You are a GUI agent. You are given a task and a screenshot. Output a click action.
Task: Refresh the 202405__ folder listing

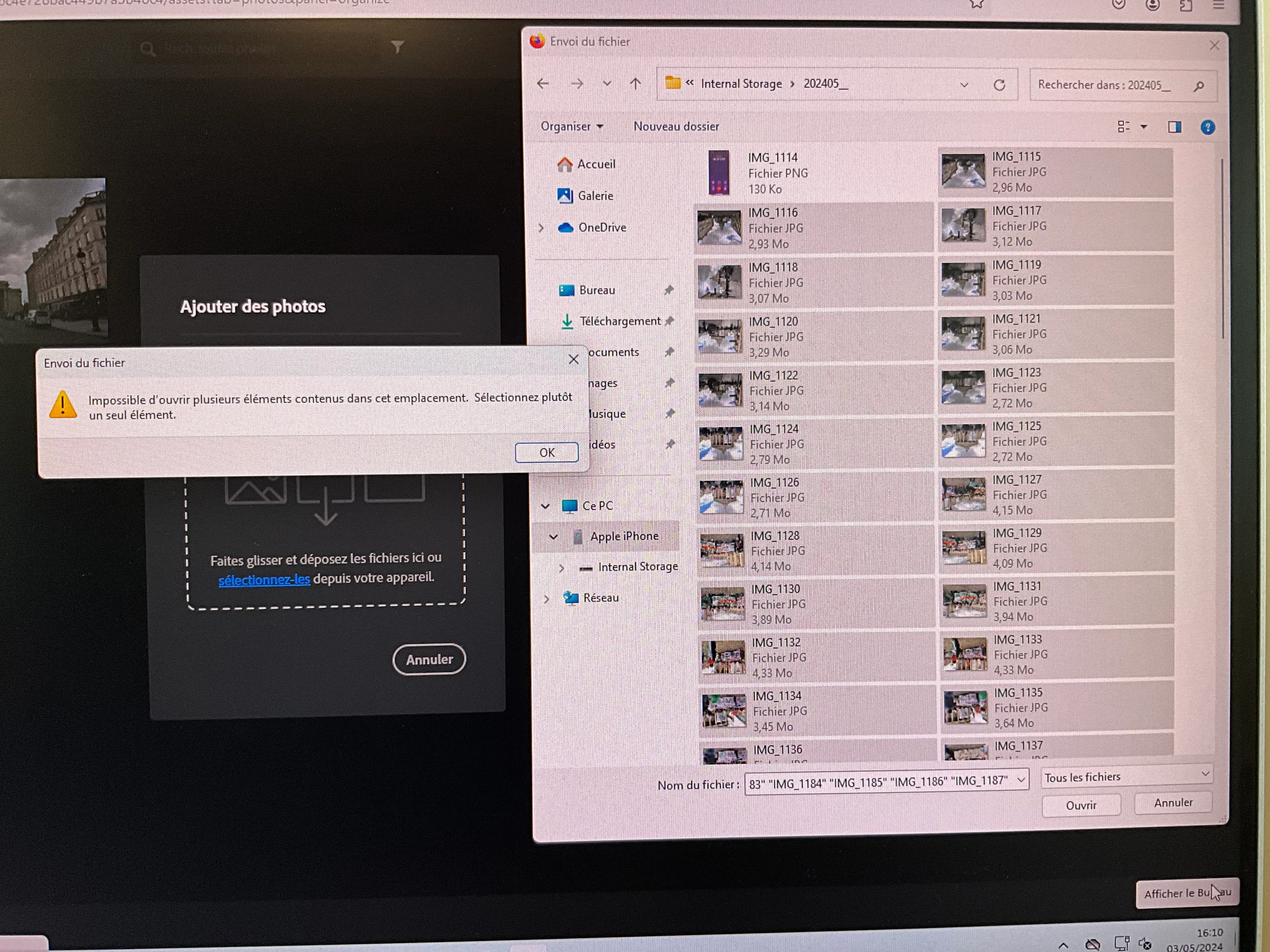coord(999,85)
